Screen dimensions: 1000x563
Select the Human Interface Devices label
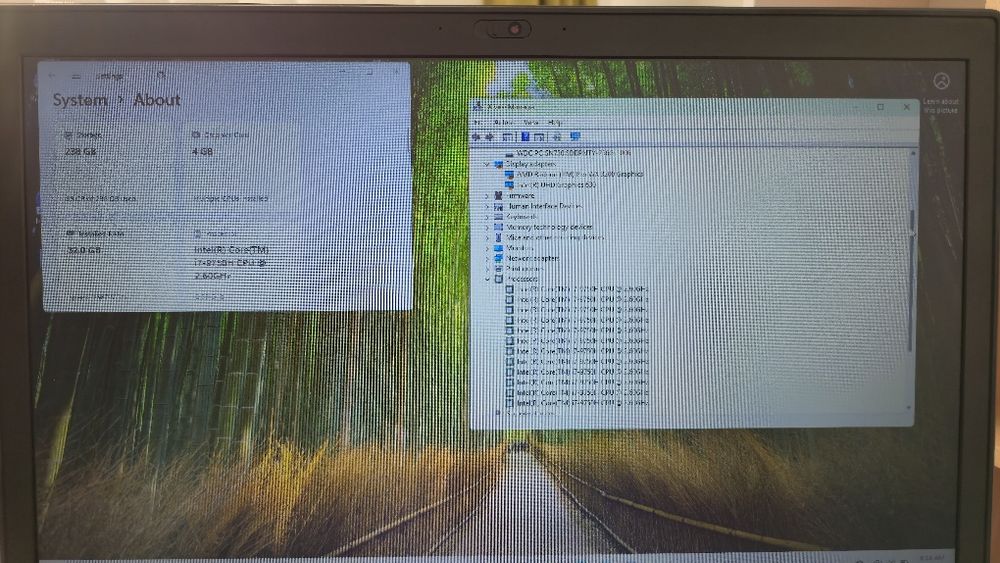tap(545, 207)
